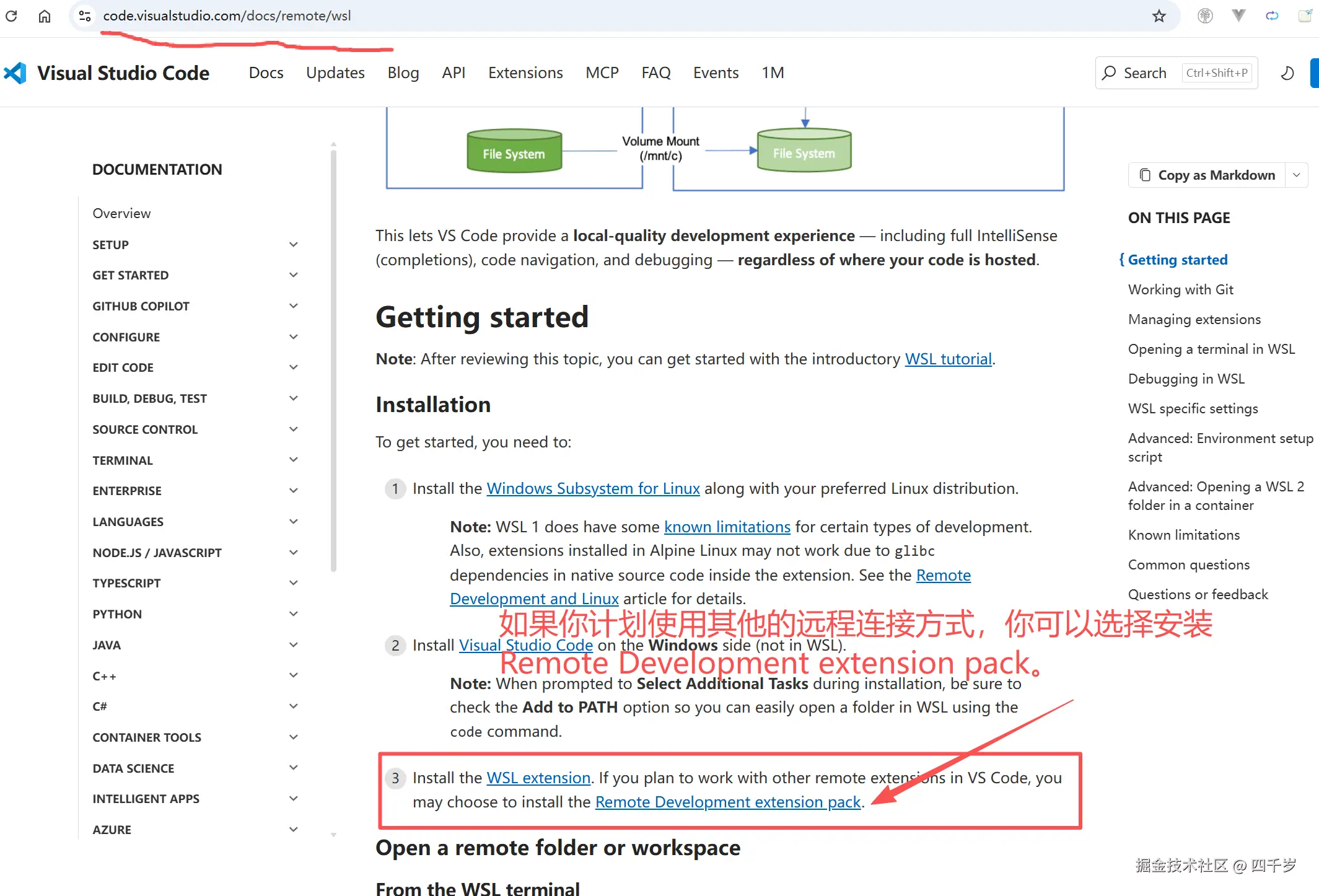Click the magnifier icon in Search box

(1109, 73)
